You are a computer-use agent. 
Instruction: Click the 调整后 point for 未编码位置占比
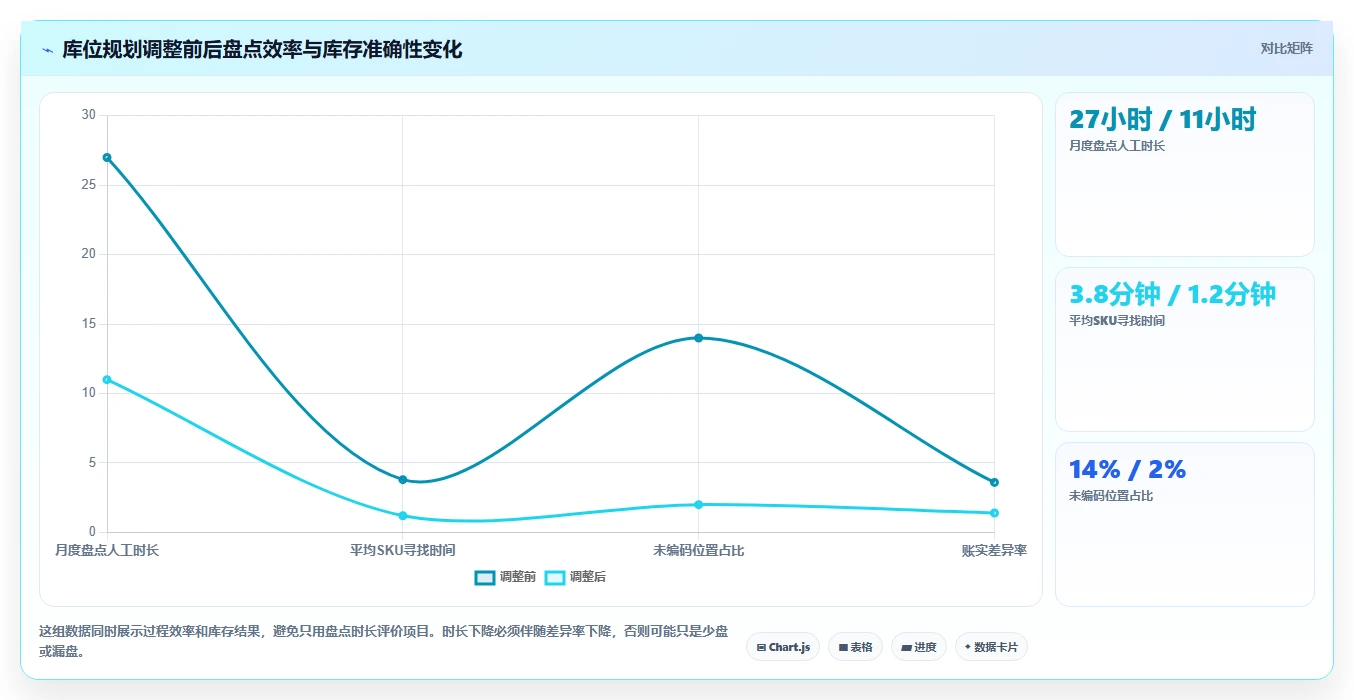click(x=699, y=504)
